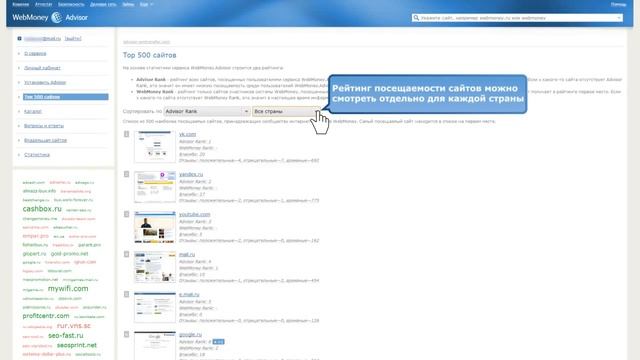Open the youtube.com site thumbnail

tap(155, 227)
